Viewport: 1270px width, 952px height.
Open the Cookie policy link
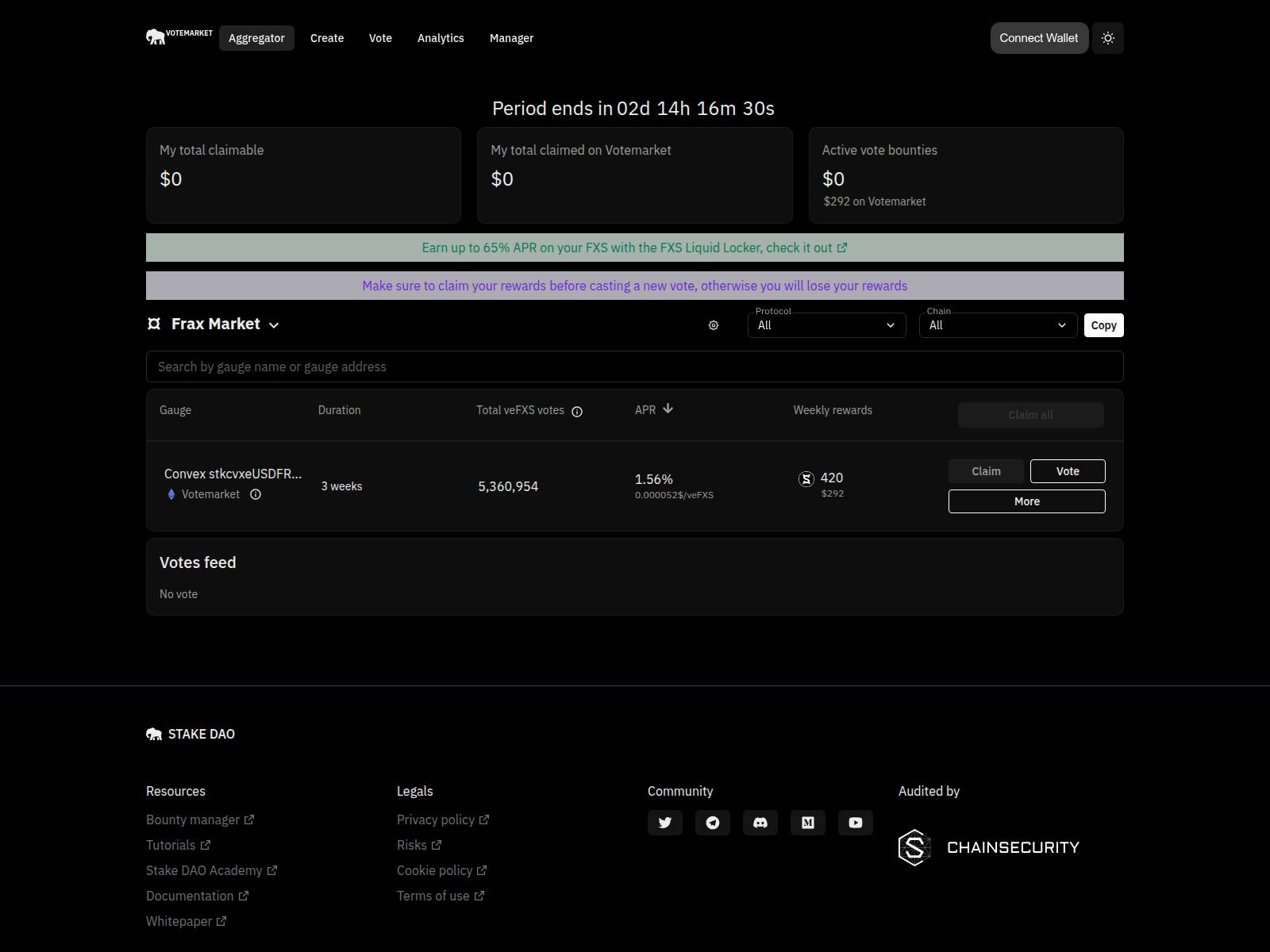441,870
